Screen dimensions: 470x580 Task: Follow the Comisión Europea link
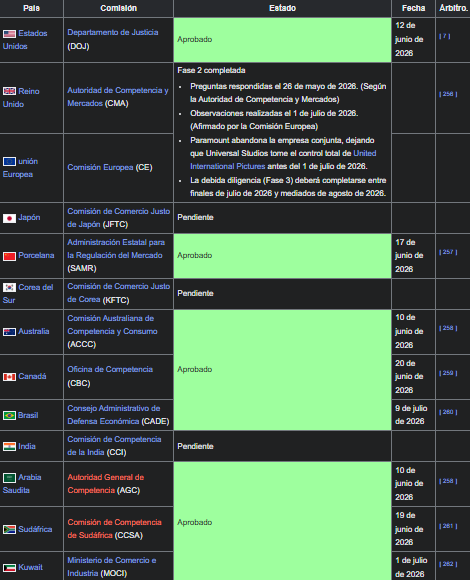[100, 168]
